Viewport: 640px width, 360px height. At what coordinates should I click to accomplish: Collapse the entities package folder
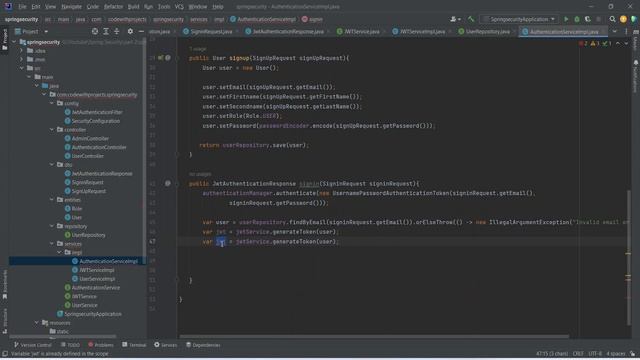[52, 200]
